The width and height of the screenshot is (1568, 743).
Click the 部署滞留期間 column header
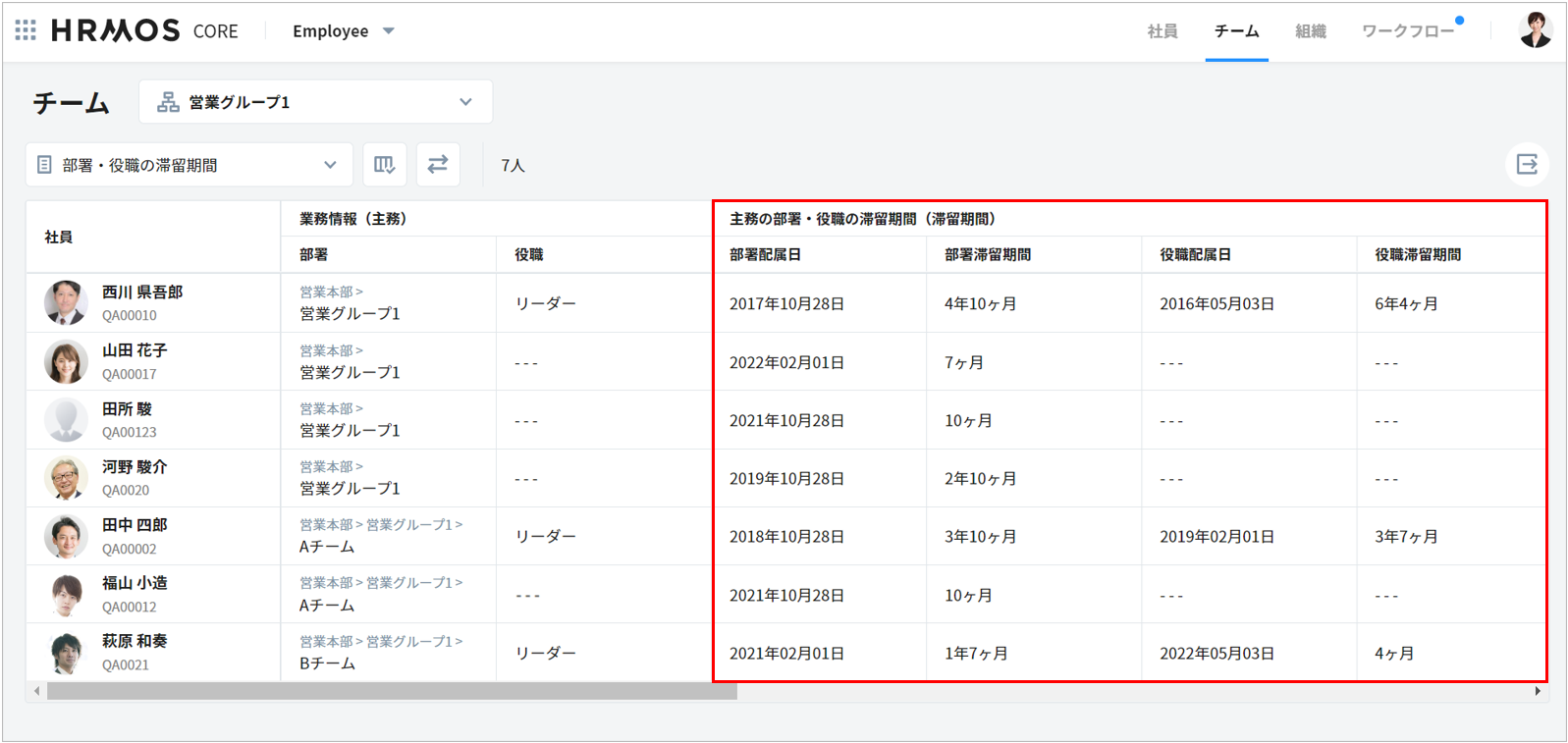[987, 255]
